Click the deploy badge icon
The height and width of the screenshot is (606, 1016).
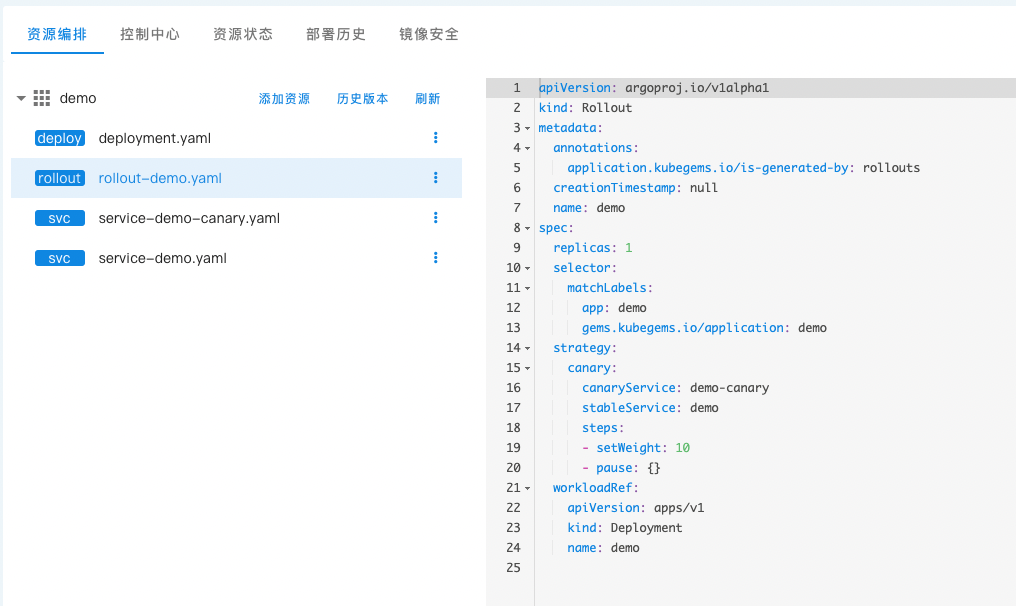point(59,138)
